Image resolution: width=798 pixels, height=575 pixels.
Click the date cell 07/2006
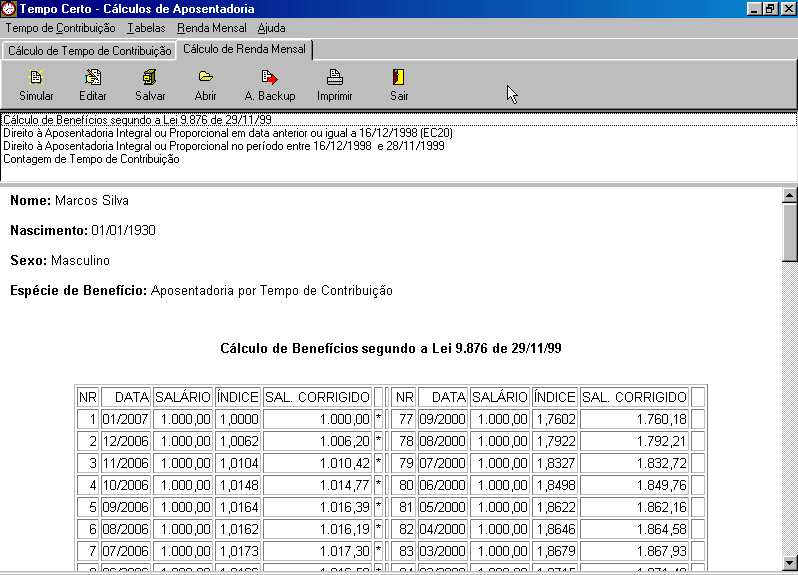click(x=126, y=551)
